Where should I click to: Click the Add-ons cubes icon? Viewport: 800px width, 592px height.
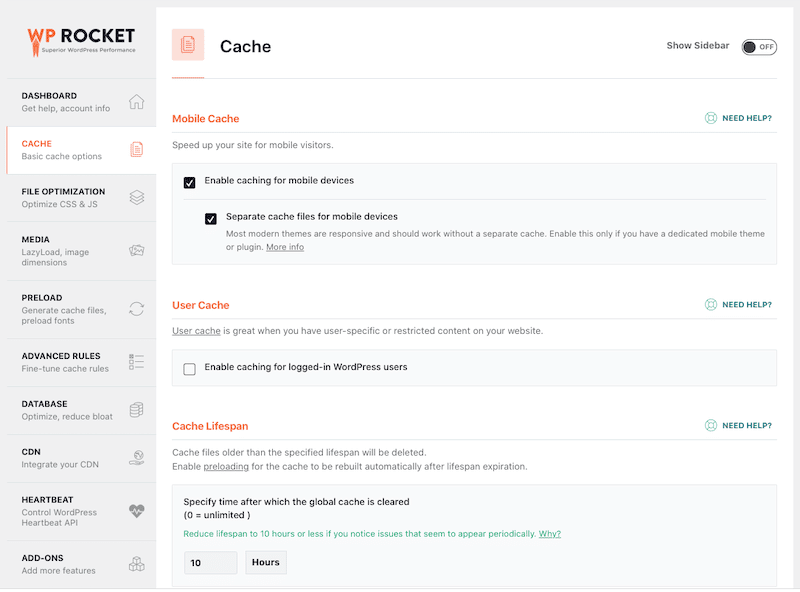(136, 564)
